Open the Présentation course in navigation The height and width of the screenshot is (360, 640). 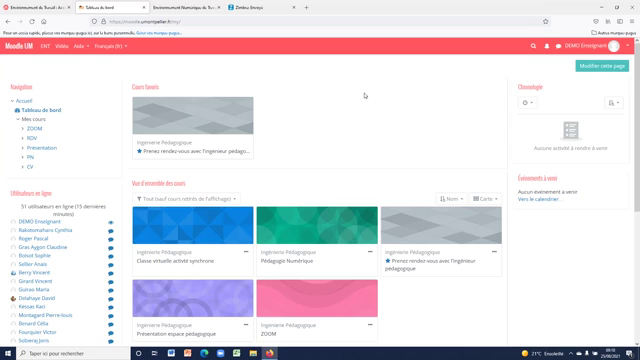click(x=42, y=148)
